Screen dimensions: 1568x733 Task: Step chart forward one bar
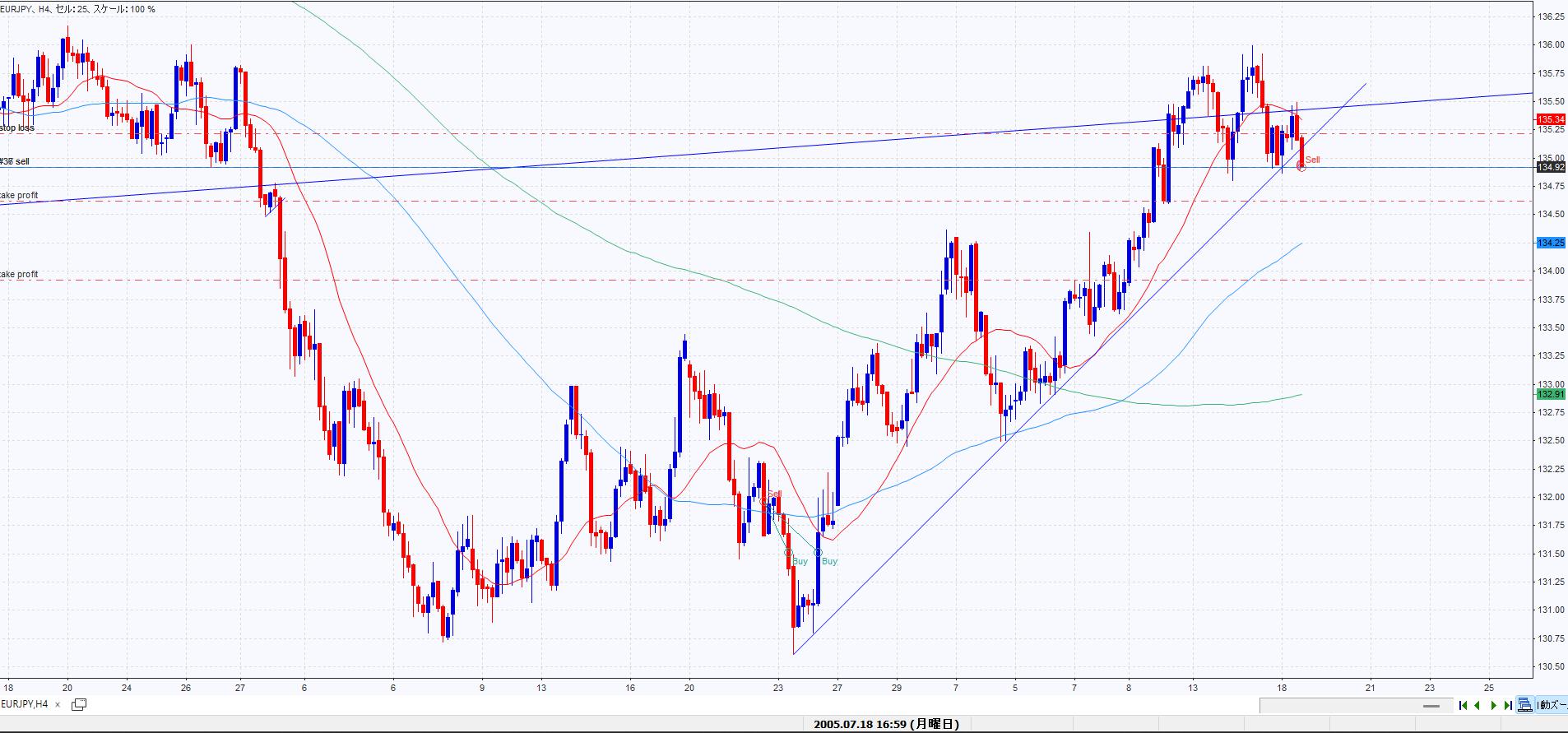tap(1493, 705)
